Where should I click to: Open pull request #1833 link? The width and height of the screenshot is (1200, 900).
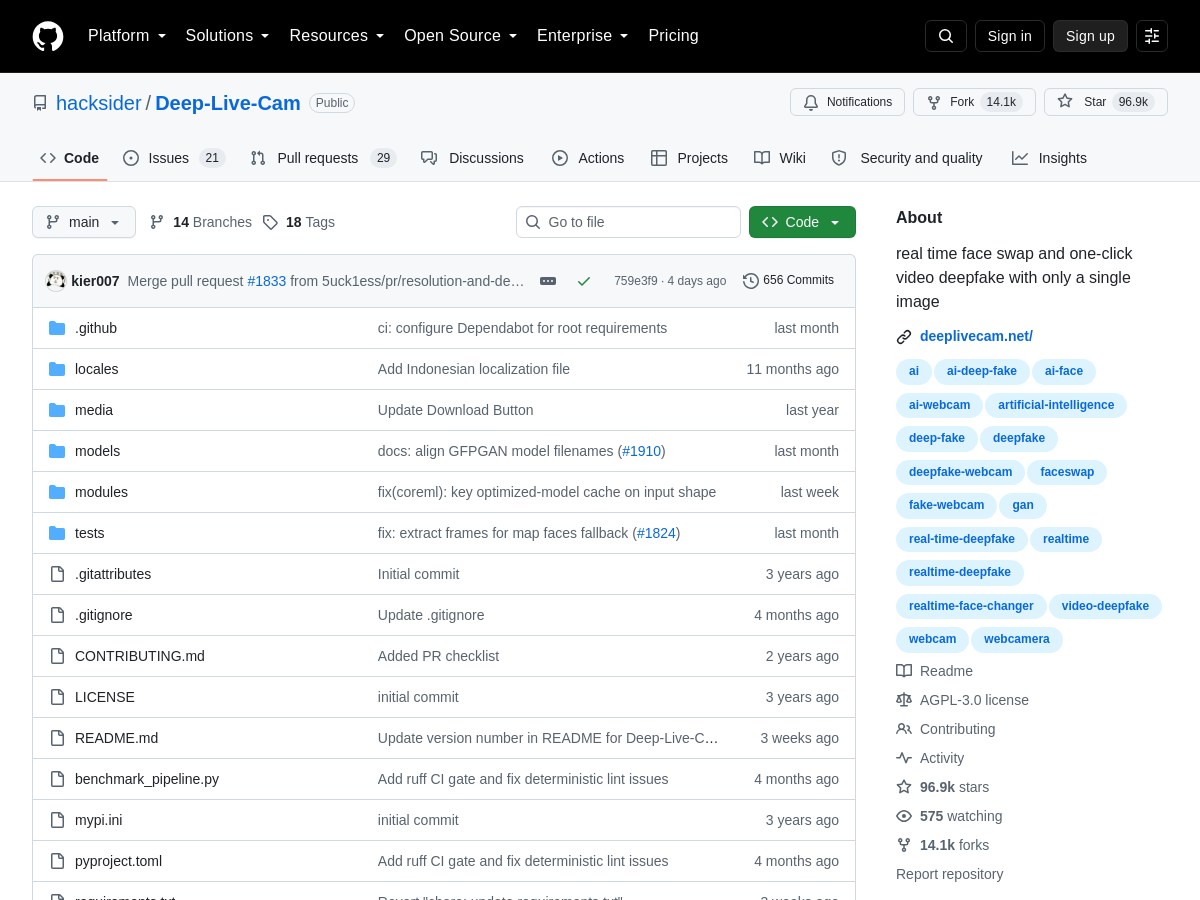pyautogui.click(x=267, y=281)
